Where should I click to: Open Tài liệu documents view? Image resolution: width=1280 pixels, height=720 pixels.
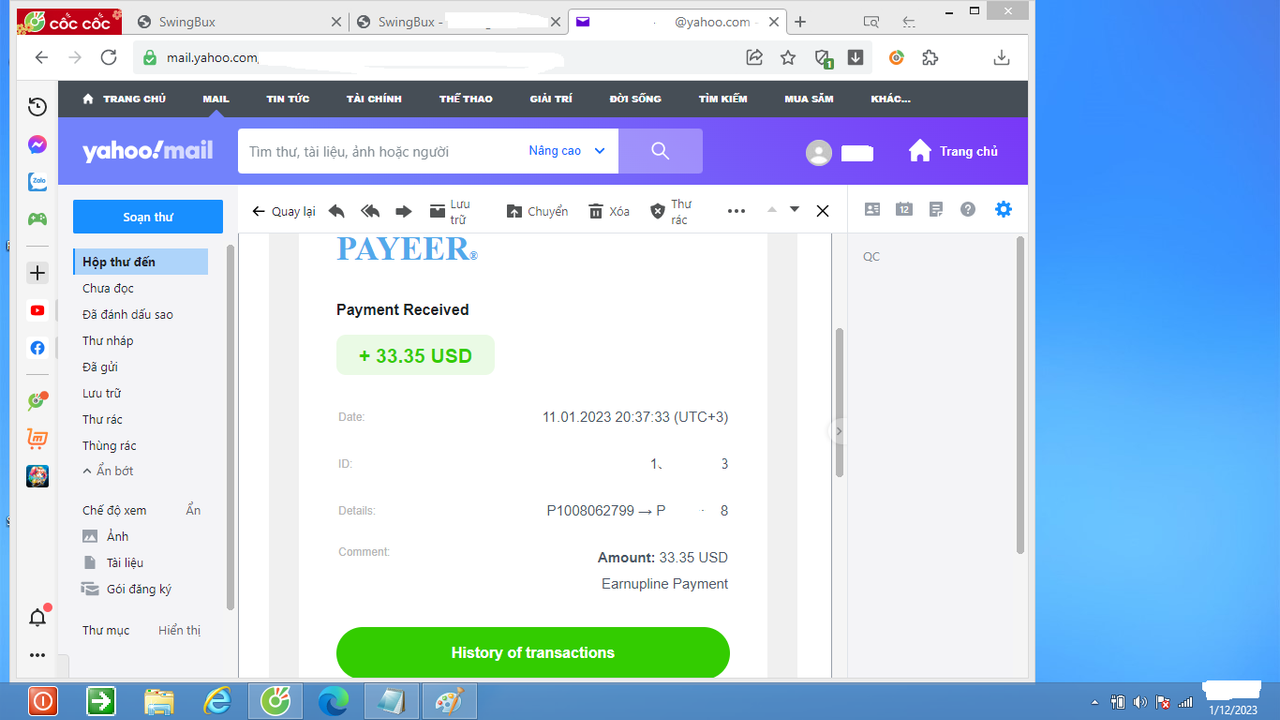click(x=113, y=563)
